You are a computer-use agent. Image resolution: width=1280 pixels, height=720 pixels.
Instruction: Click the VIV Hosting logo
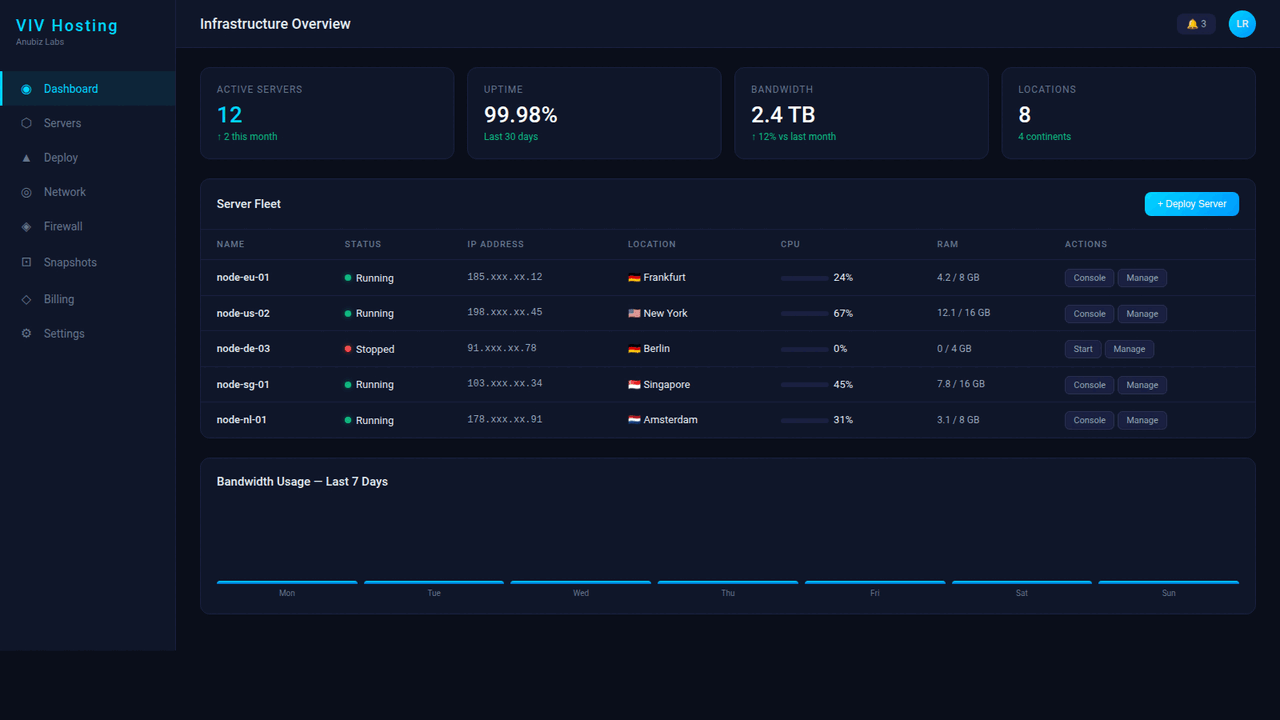click(66, 25)
